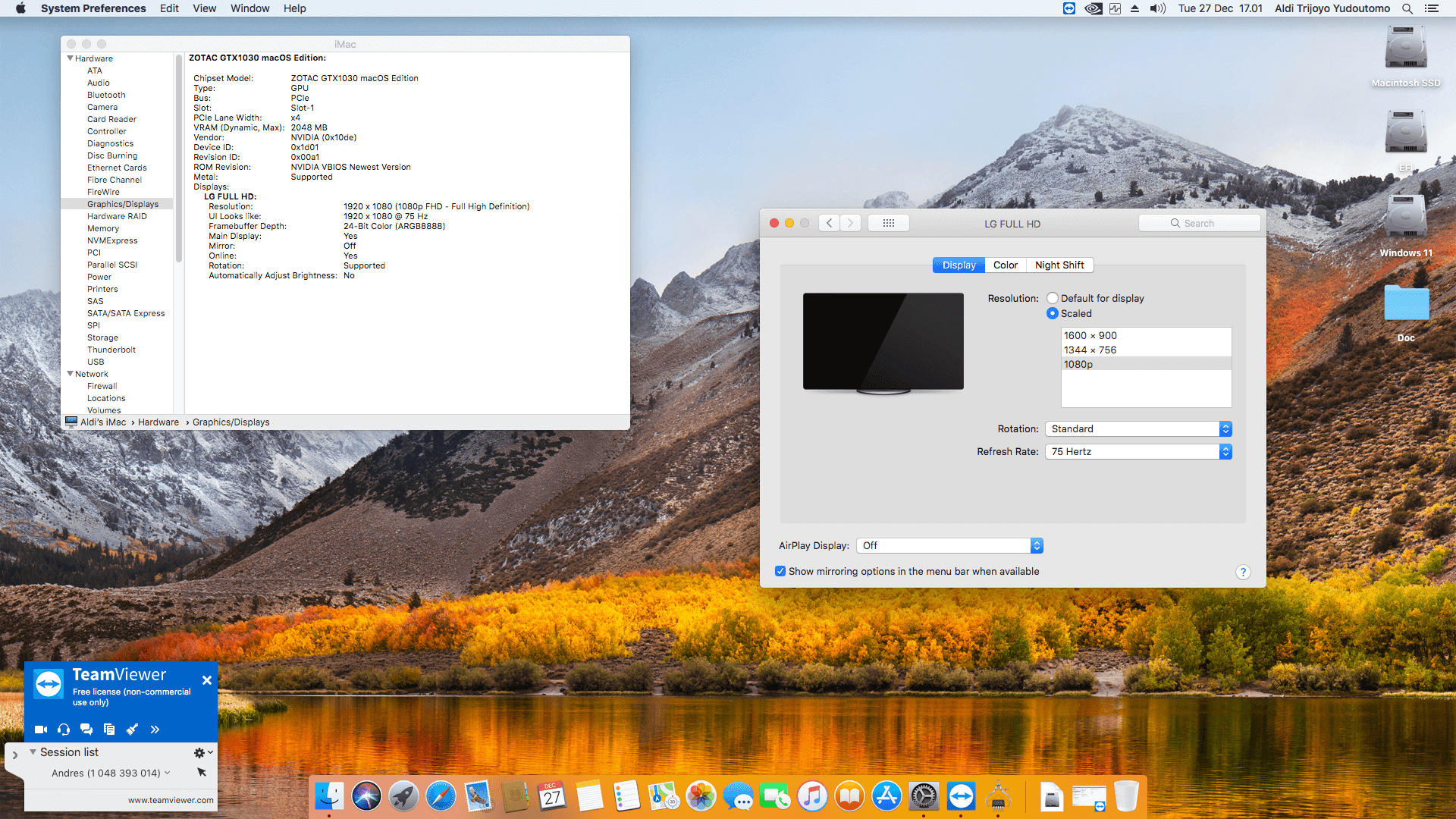Open Spotlight search in menu bar
Viewport: 1456px width, 819px height.
tap(1407, 8)
